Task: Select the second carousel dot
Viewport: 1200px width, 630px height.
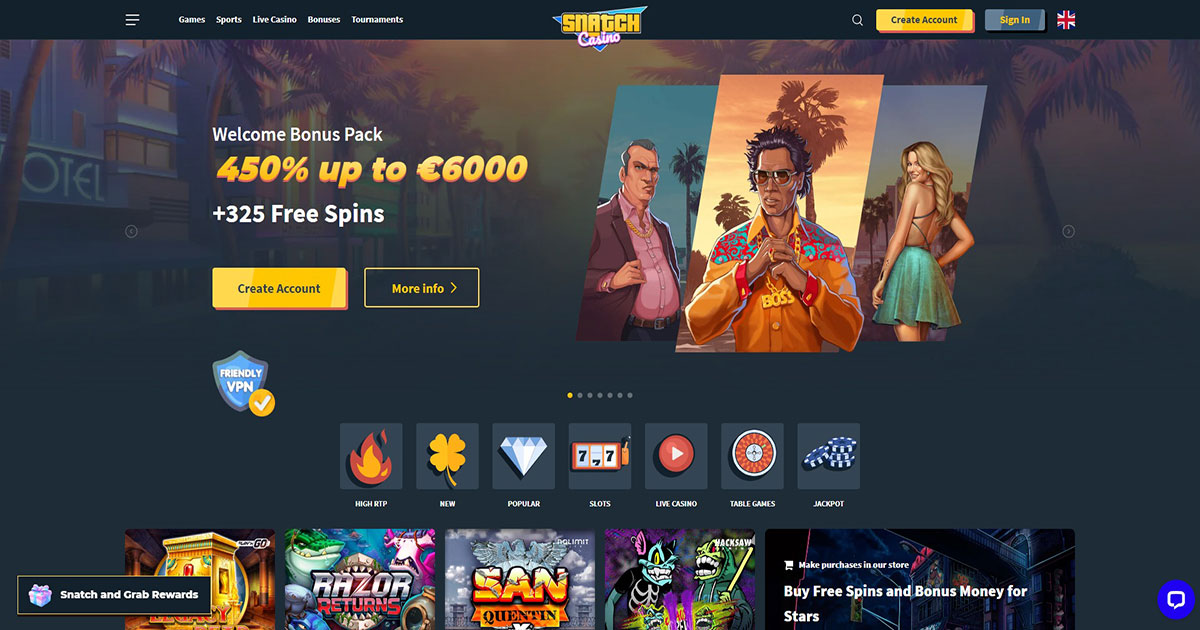Action: click(580, 395)
